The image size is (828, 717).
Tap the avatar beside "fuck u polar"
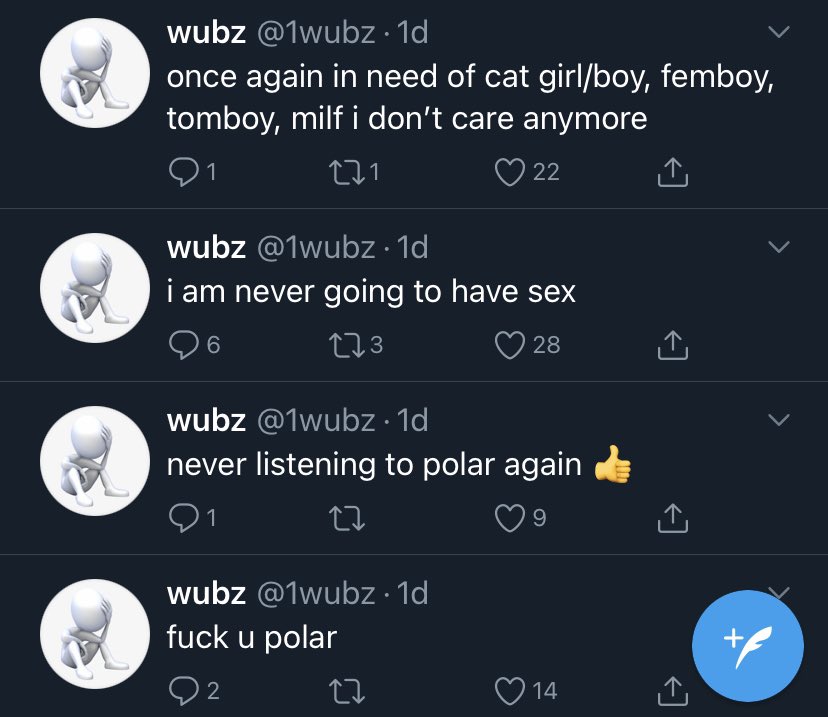click(87, 632)
